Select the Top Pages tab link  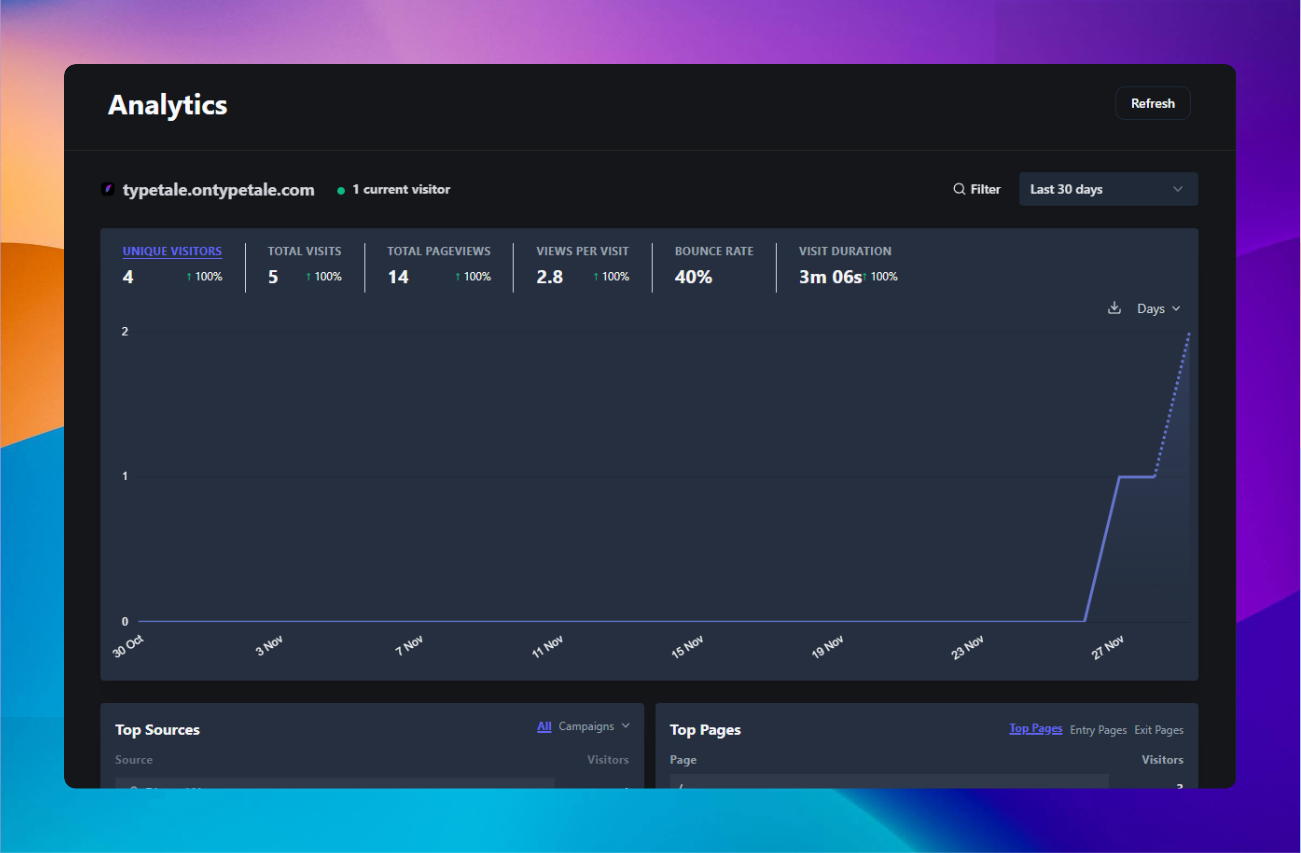[1035, 728]
